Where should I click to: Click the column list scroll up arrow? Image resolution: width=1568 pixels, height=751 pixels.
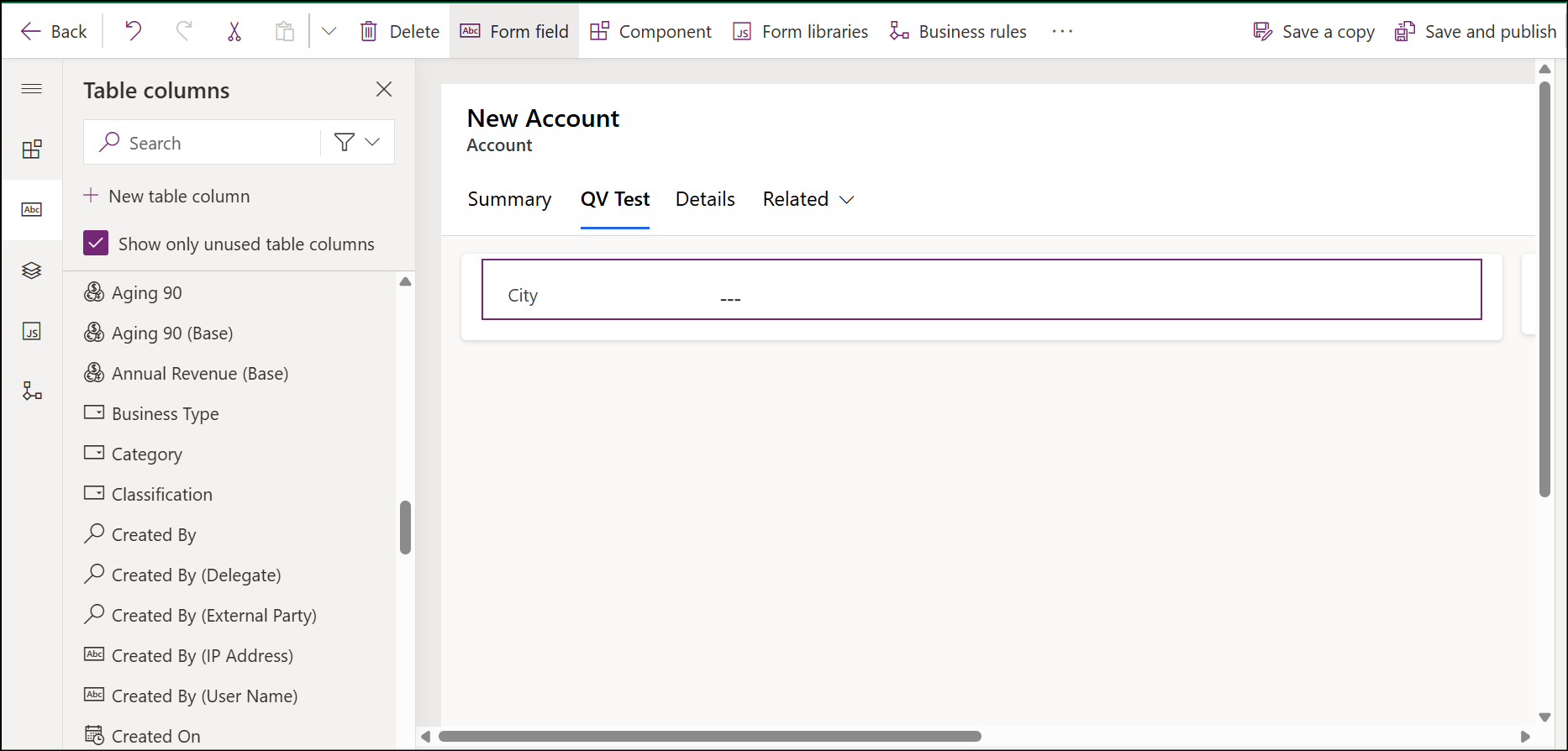coord(405,282)
